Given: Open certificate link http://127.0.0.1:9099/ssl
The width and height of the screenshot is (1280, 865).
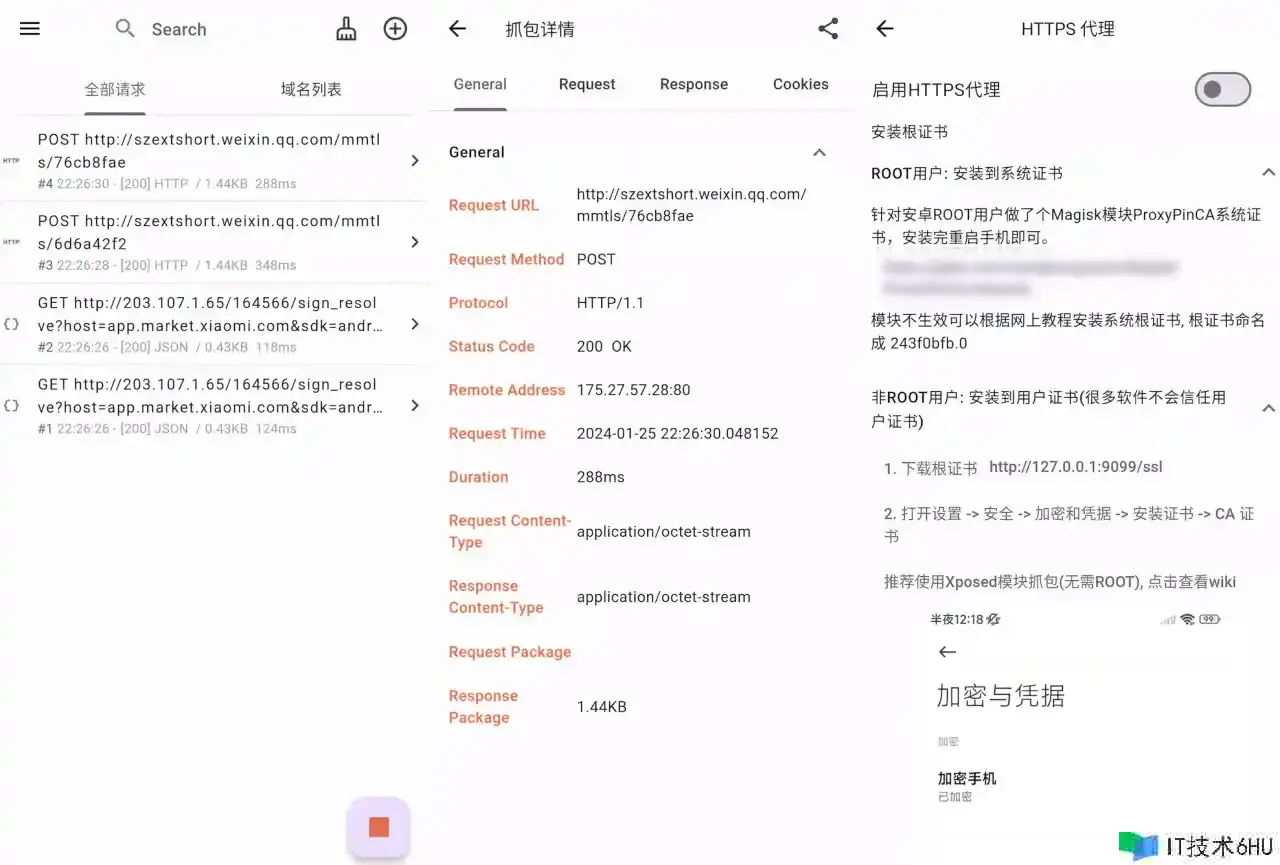Looking at the screenshot, I should (x=1076, y=467).
